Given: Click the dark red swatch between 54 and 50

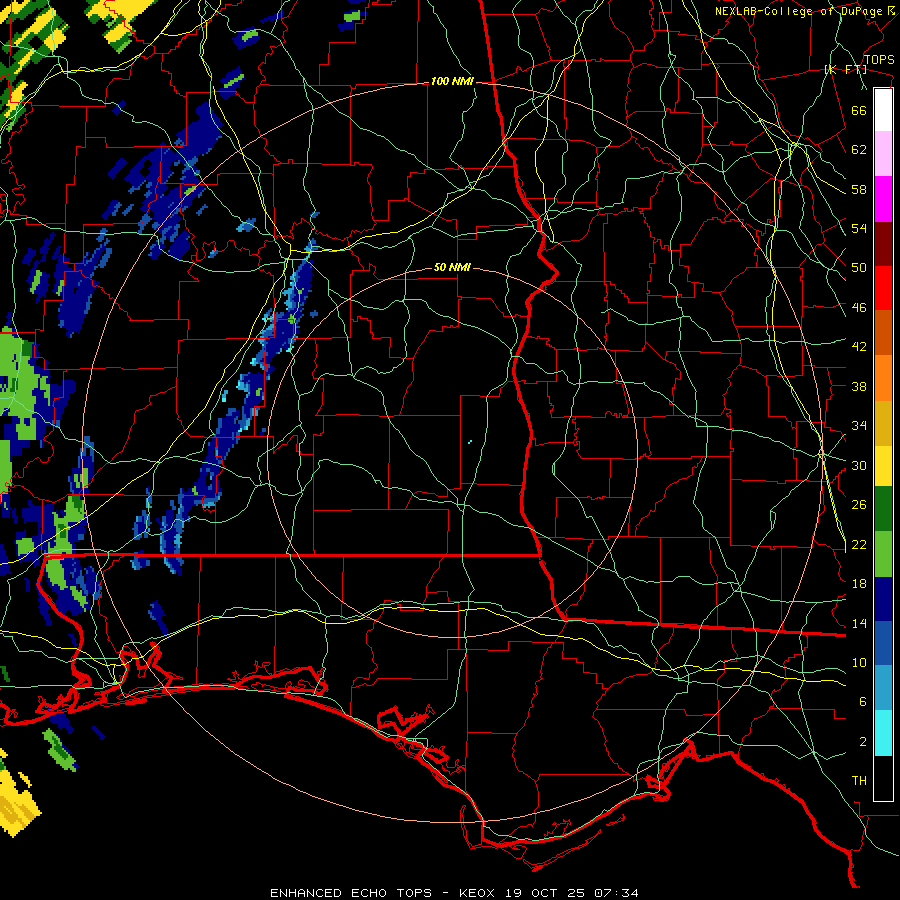Looking at the screenshot, I should click(883, 244).
